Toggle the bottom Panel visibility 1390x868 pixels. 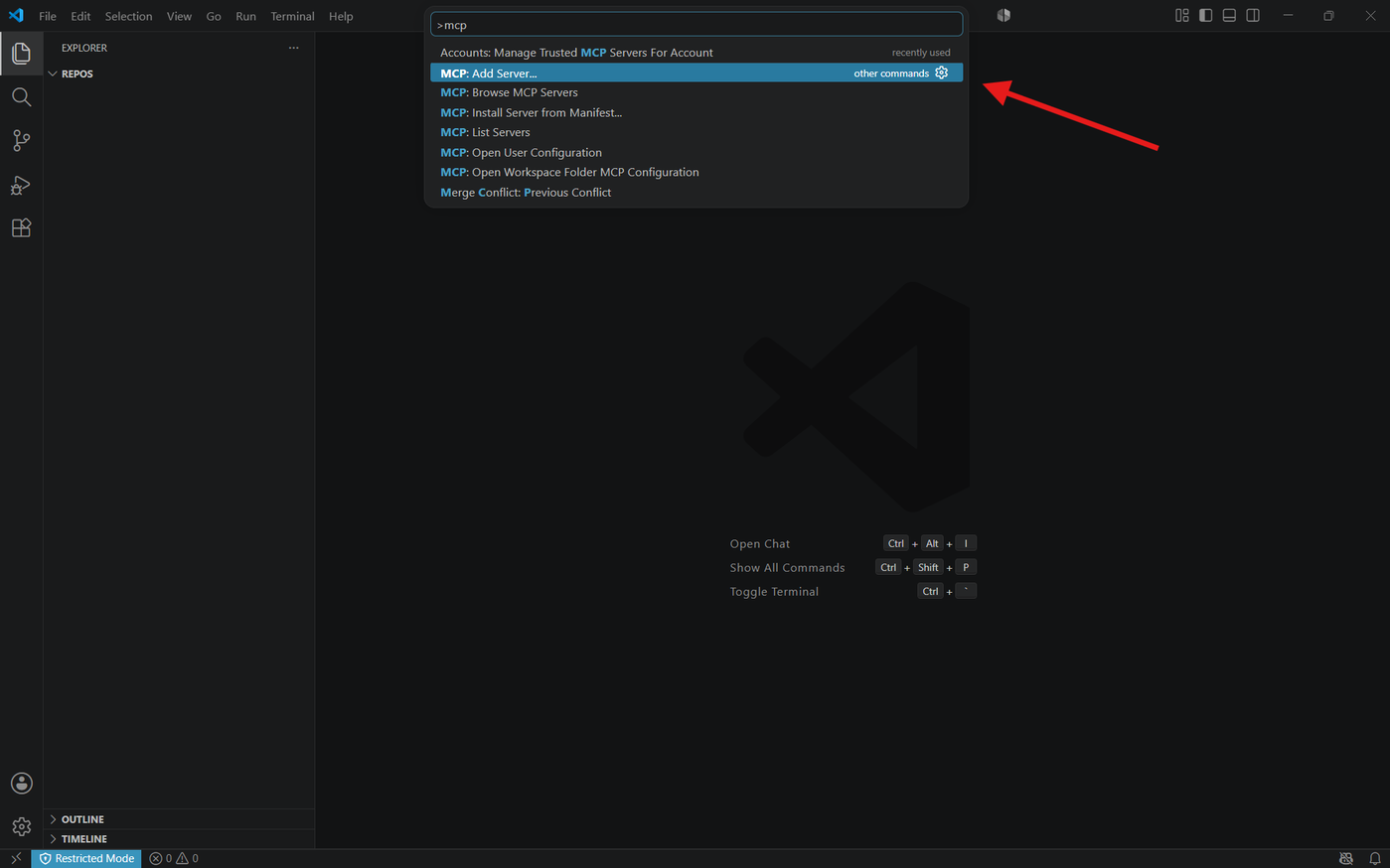click(1229, 15)
